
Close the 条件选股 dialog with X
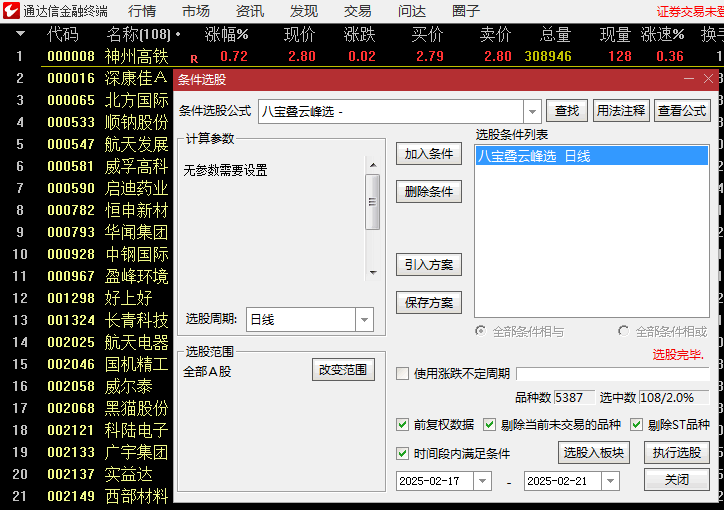(x=708, y=79)
